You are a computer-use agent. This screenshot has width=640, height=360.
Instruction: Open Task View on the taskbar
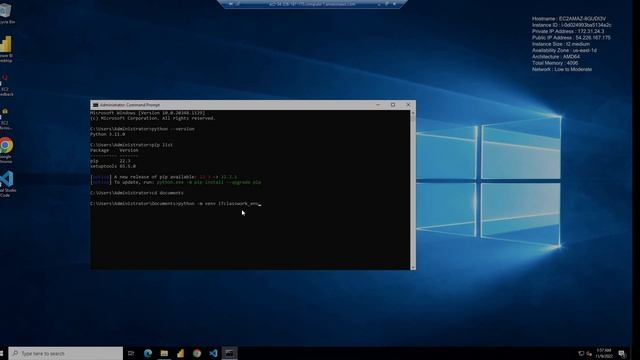pyautogui.click(x=131, y=353)
